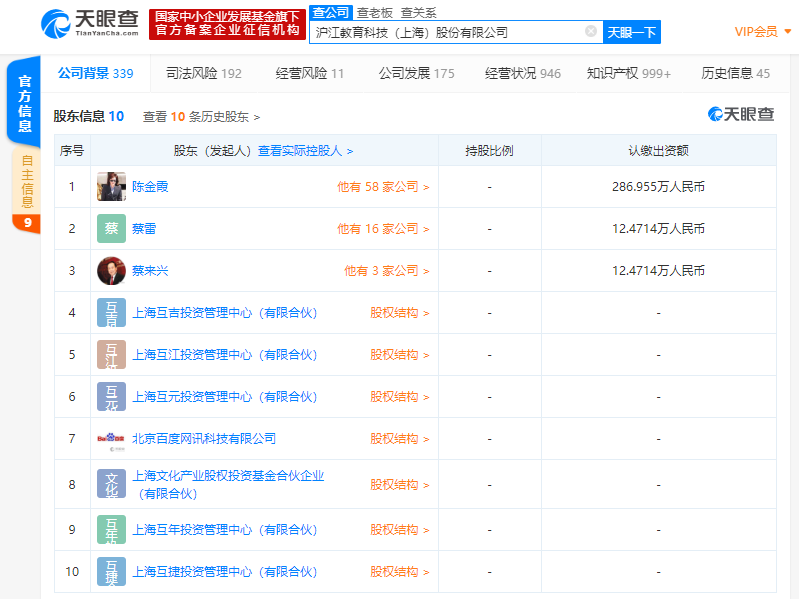Open 上海互捷投资管理中心 company link

(x=225, y=572)
